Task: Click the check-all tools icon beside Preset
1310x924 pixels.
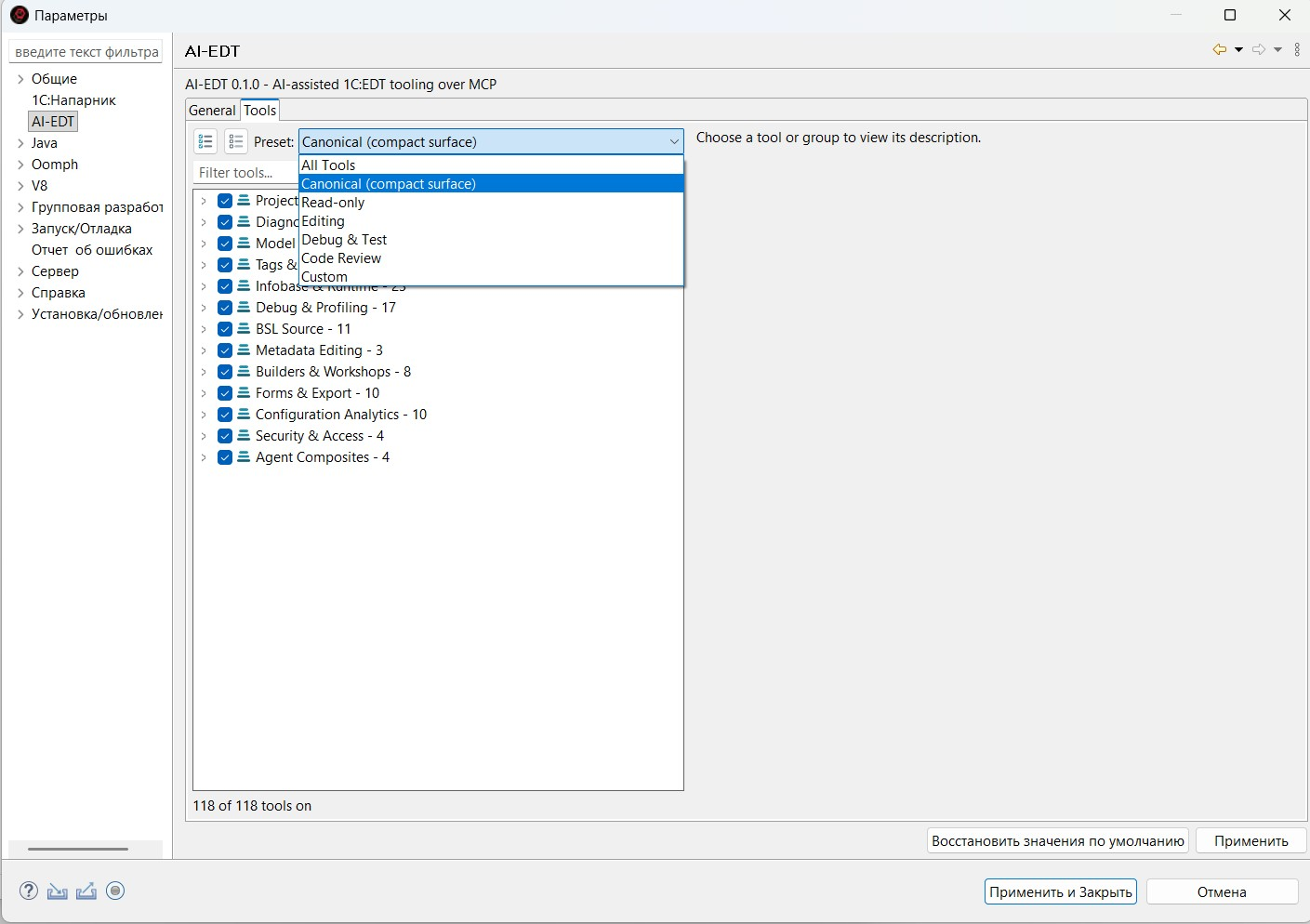Action: tap(206, 141)
